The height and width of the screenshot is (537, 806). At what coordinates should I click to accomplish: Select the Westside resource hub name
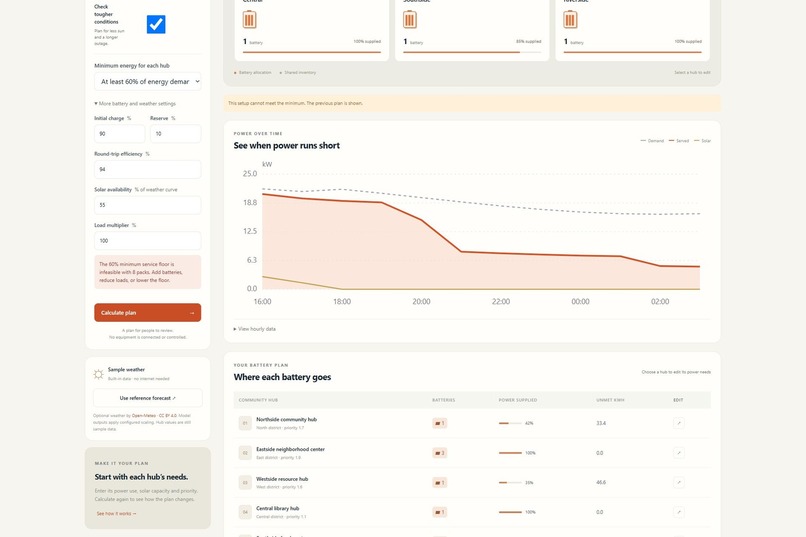[x=282, y=479]
